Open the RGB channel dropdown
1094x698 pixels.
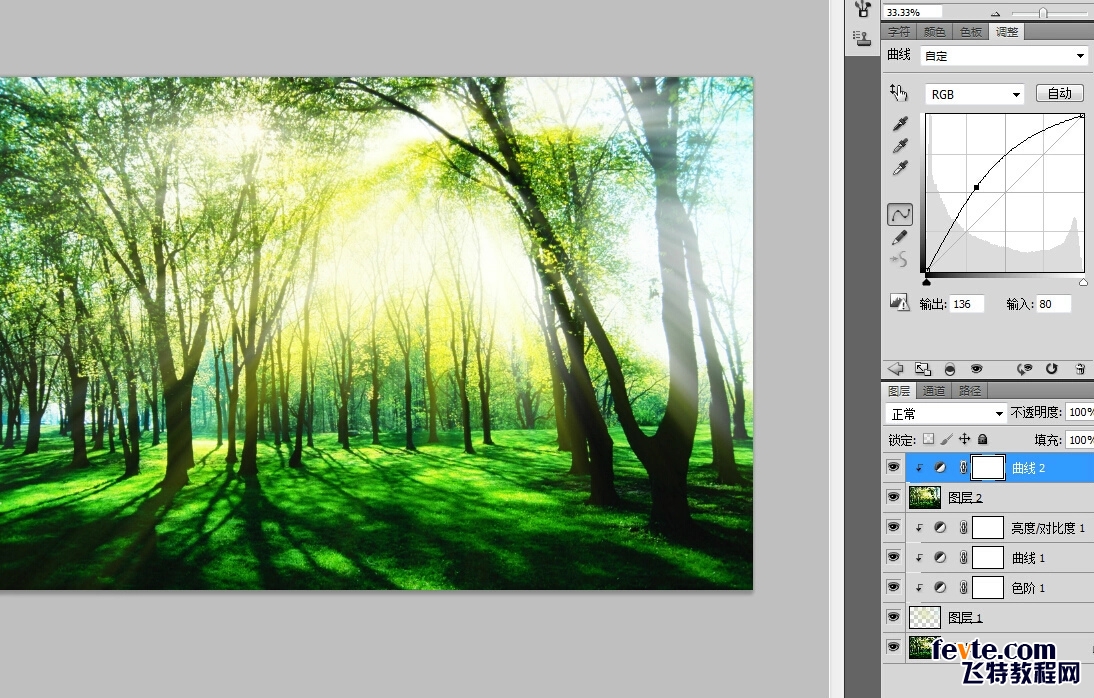pyautogui.click(x=975, y=94)
